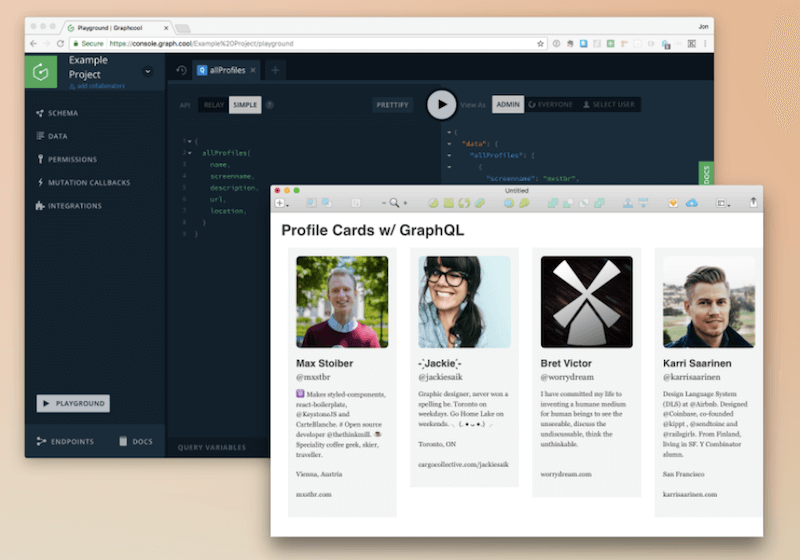Click the mxstbr.com link
The height and width of the screenshot is (560, 800).
pyautogui.click(x=314, y=494)
